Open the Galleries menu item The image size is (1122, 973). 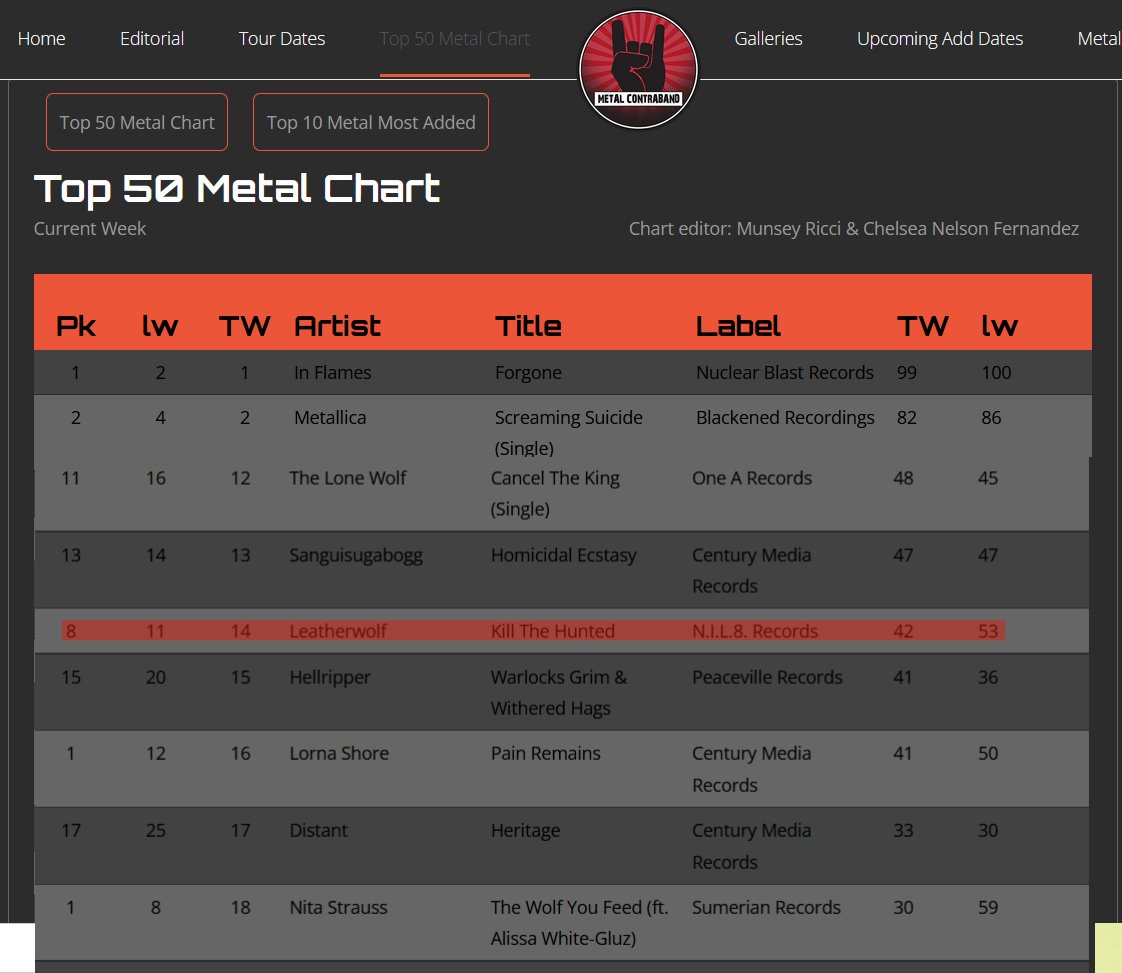coord(769,39)
